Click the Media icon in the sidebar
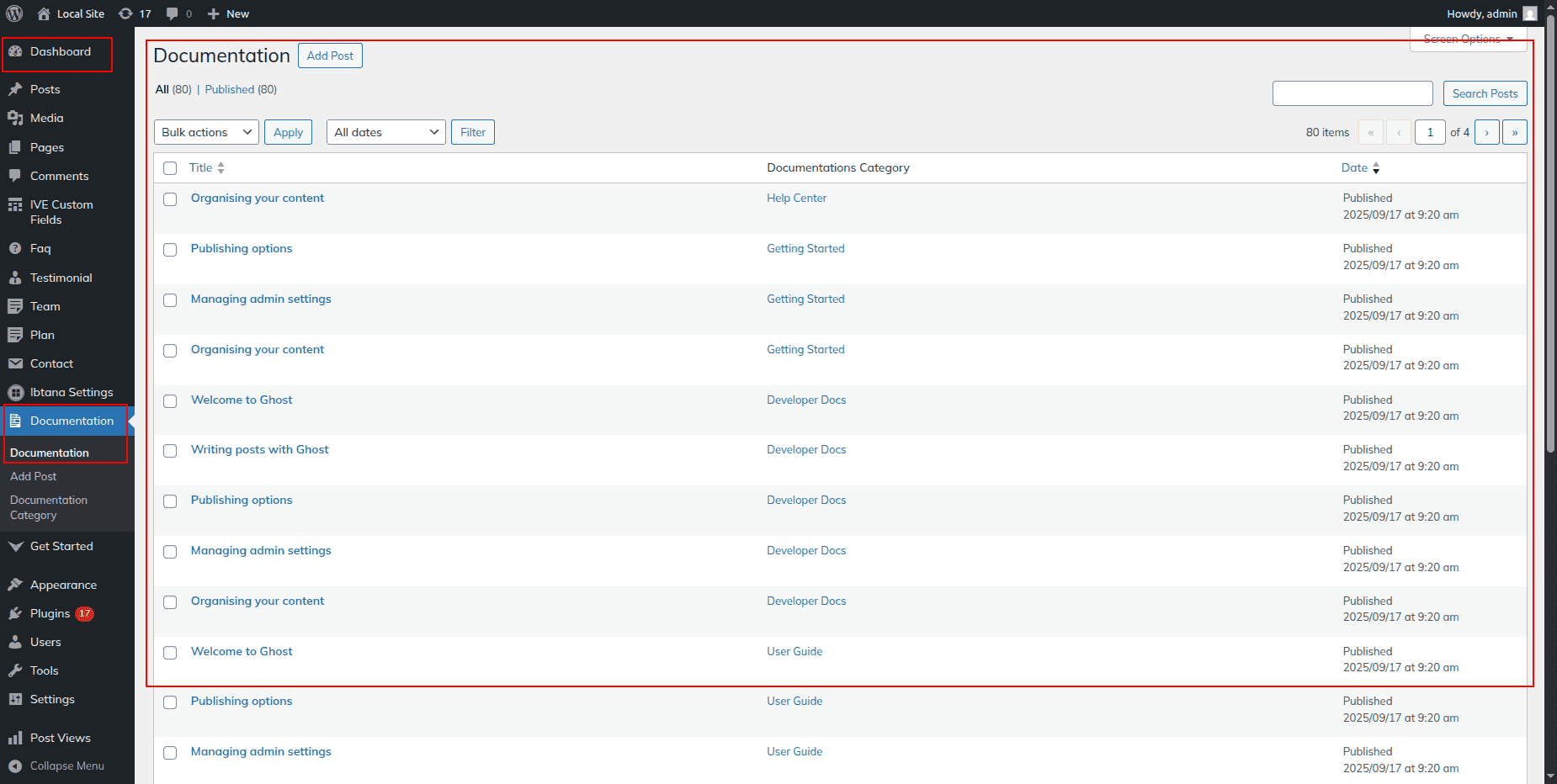The height and width of the screenshot is (784, 1557). (15, 119)
